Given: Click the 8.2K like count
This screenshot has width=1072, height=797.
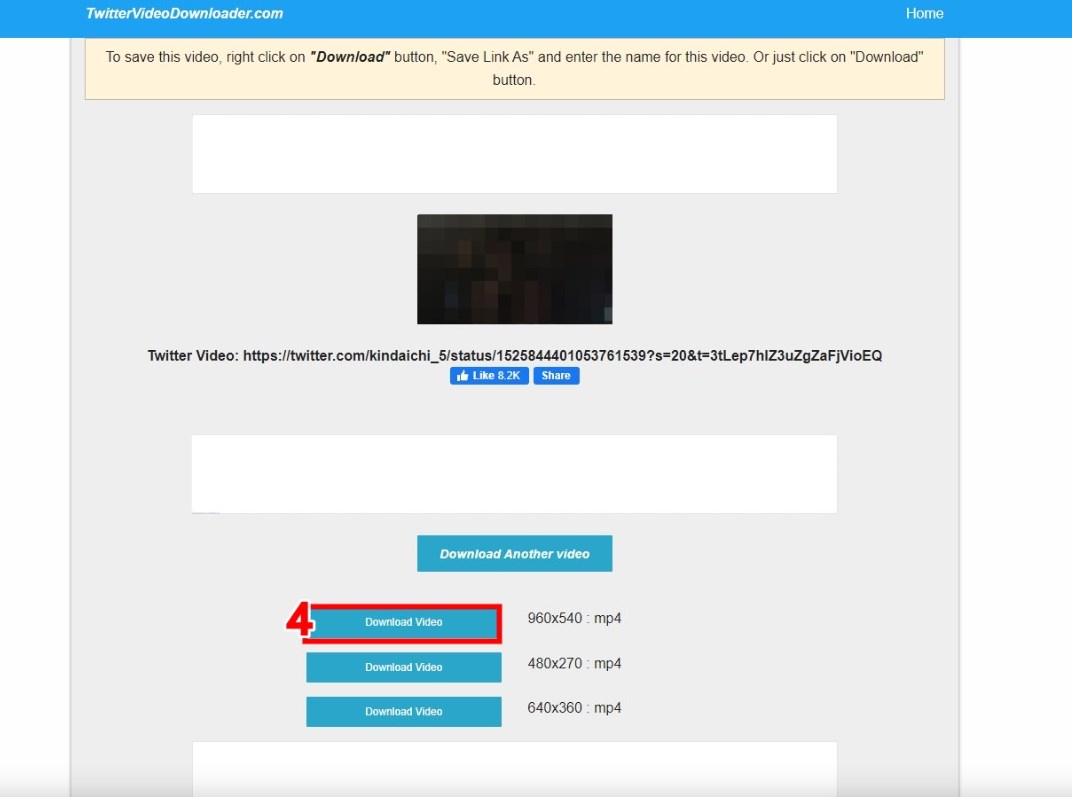Looking at the screenshot, I should click(x=509, y=376).
